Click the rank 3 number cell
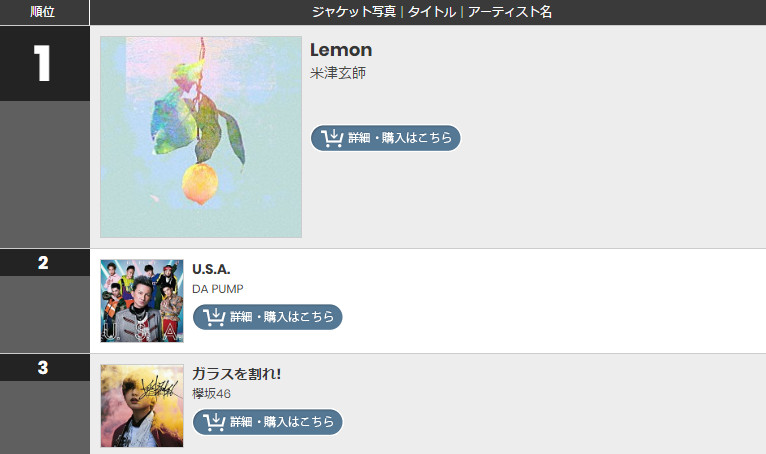 pos(45,368)
